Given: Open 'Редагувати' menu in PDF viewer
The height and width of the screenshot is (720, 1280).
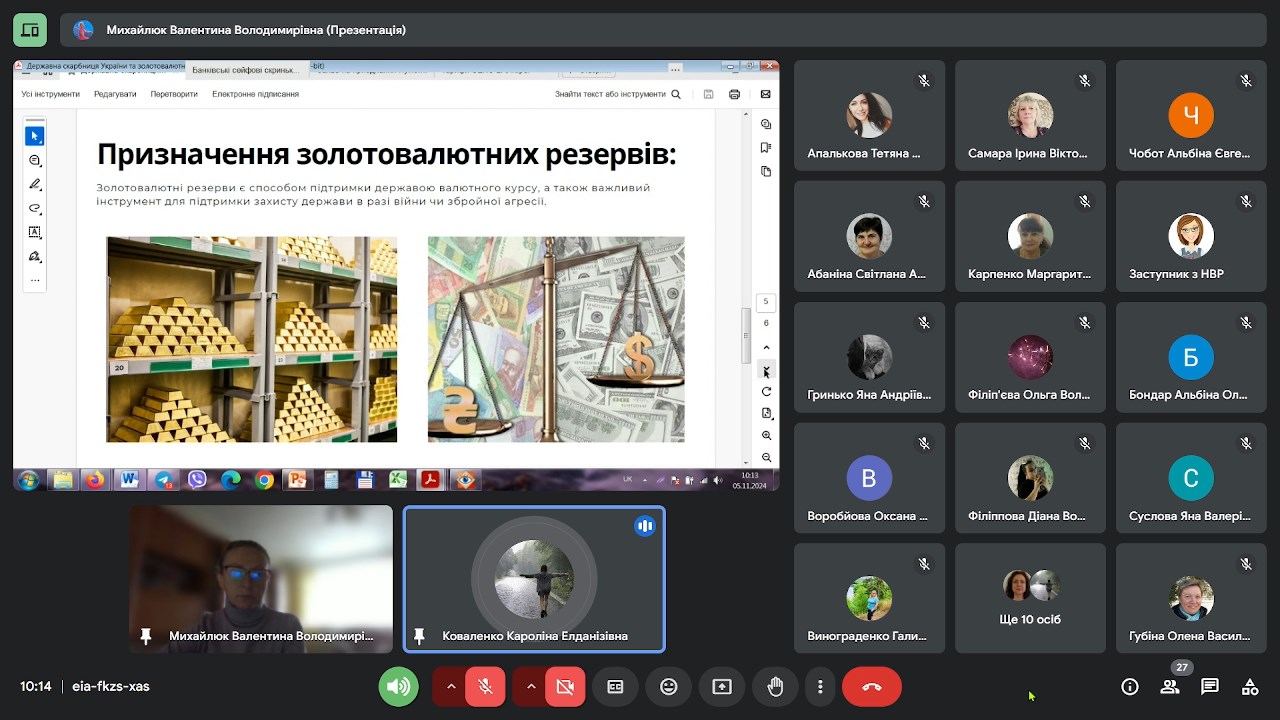Looking at the screenshot, I should pos(115,94).
